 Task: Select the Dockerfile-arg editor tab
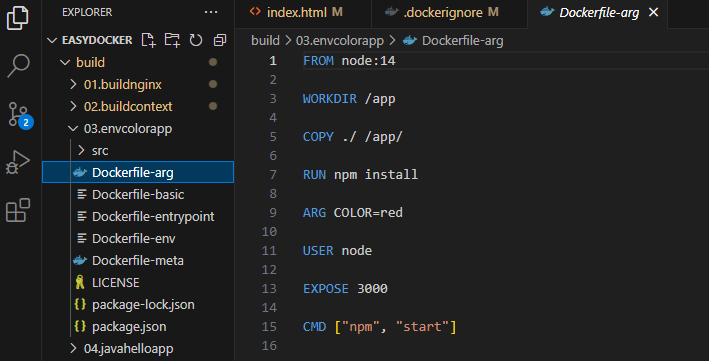pos(597,13)
